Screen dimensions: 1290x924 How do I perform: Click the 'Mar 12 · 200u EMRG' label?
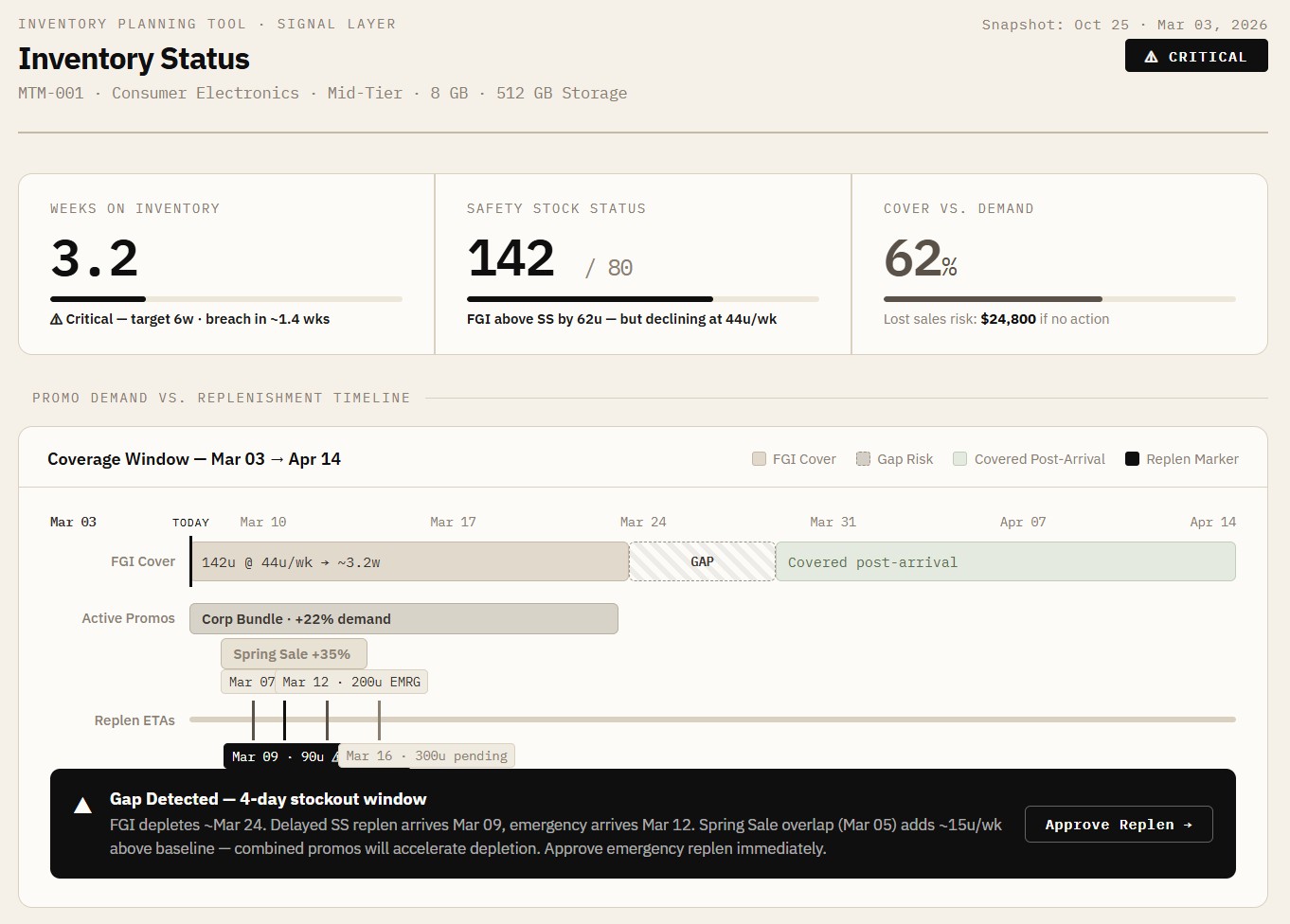tap(351, 682)
